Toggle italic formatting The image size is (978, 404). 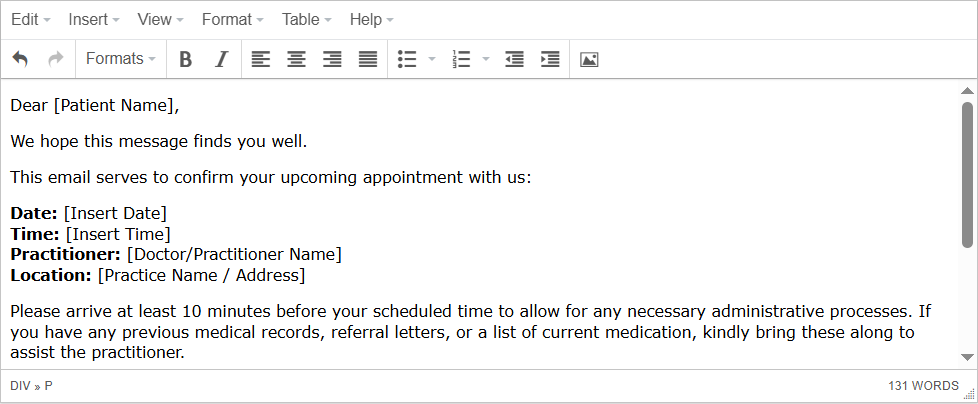pos(222,59)
